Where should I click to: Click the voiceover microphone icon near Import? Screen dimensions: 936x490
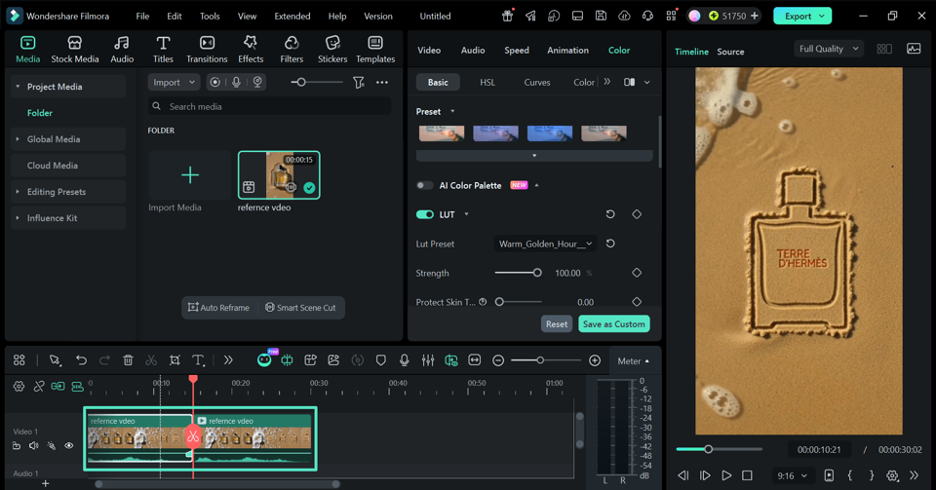[236, 82]
